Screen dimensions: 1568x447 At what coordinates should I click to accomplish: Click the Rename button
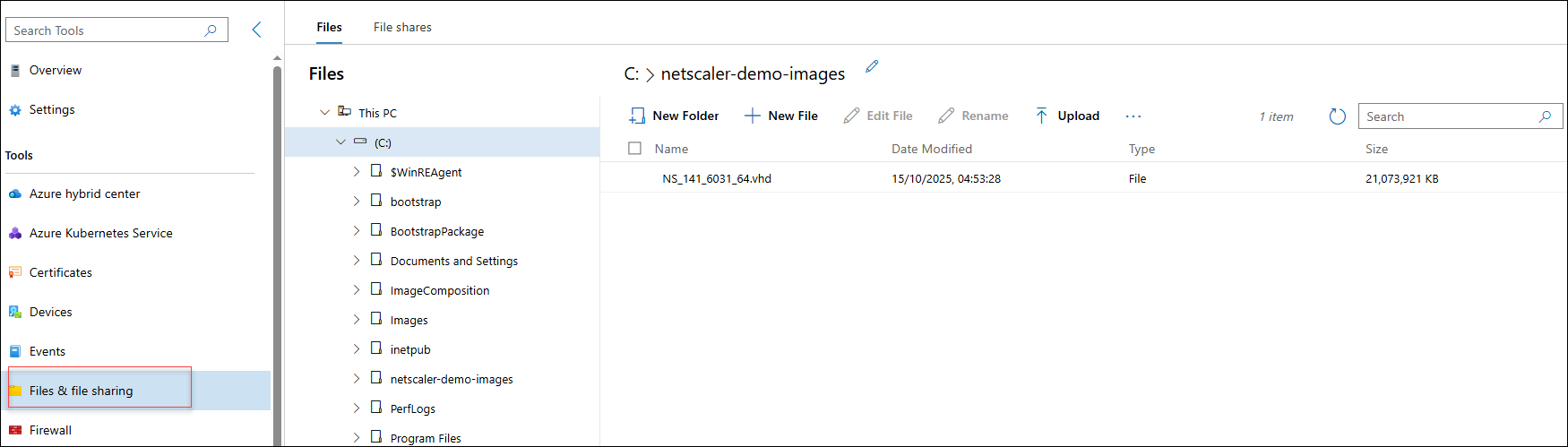(x=973, y=116)
